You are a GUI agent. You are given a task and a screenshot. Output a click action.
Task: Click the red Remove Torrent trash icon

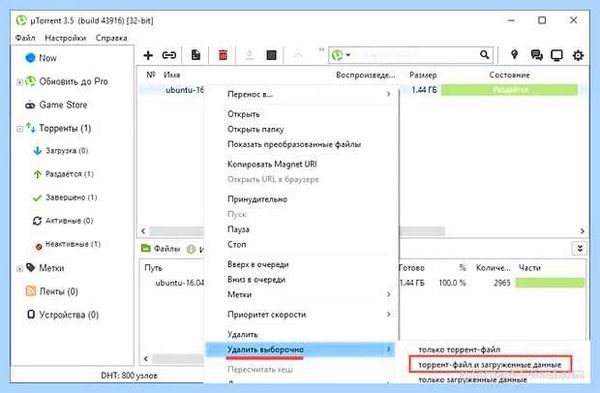point(223,55)
